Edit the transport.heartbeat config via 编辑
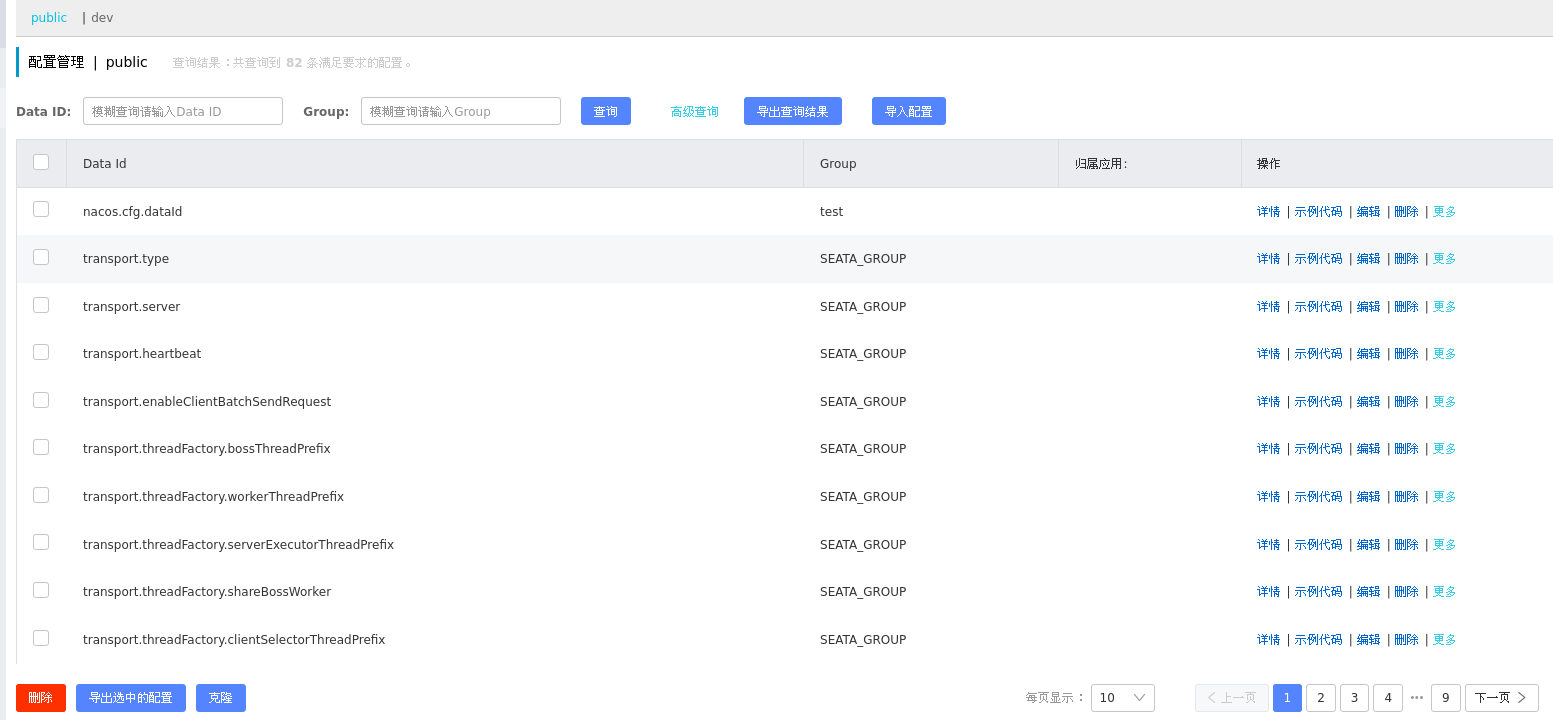 point(1367,353)
